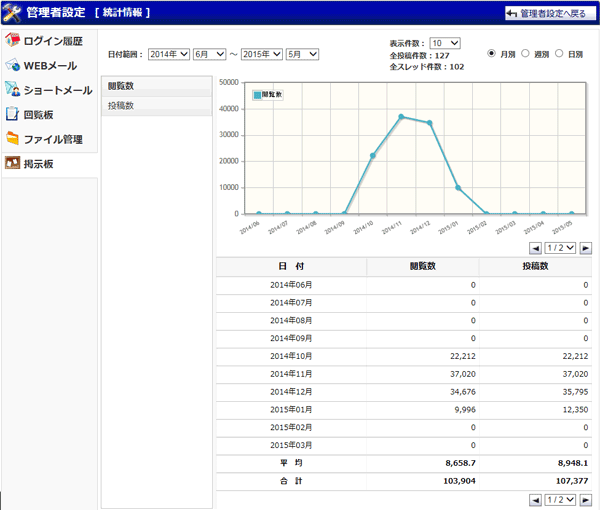The image size is (600, 510).
Task: Select the daily (日別) radio button
Action: [558, 54]
